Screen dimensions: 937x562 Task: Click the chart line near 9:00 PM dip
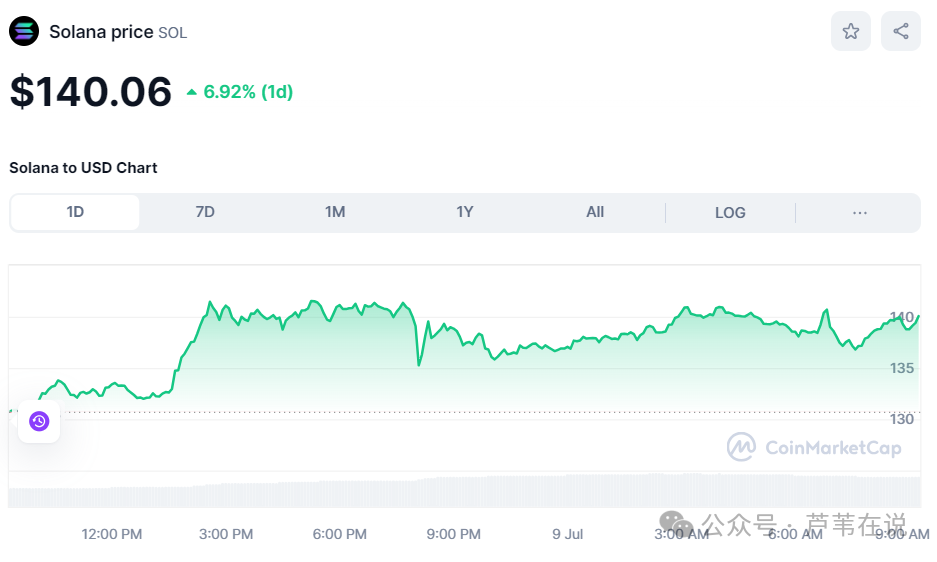click(419, 364)
